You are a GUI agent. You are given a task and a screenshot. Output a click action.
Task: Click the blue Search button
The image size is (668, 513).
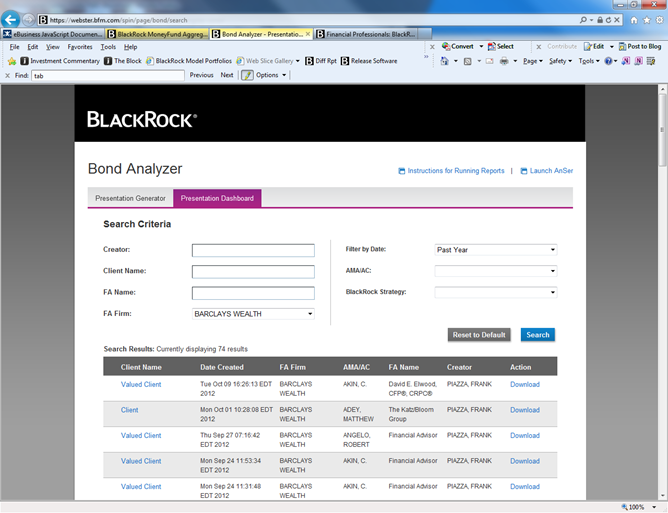click(538, 335)
